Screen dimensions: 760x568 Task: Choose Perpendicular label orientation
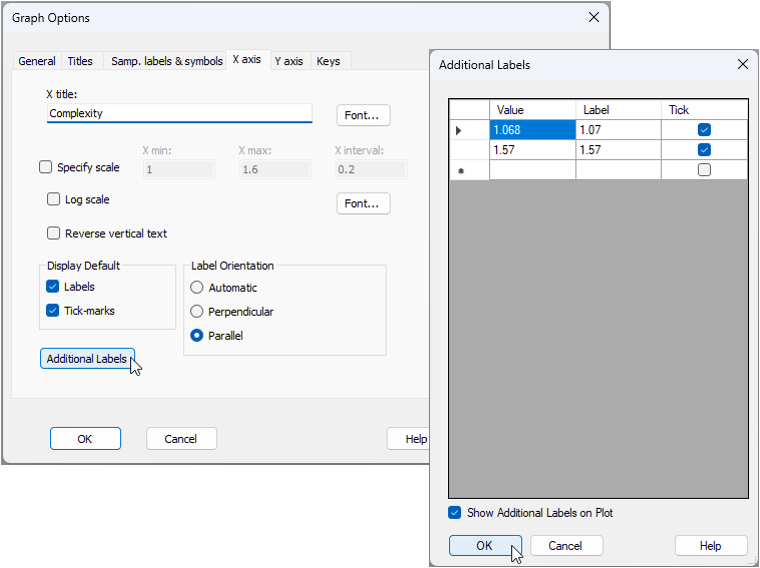click(x=197, y=312)
